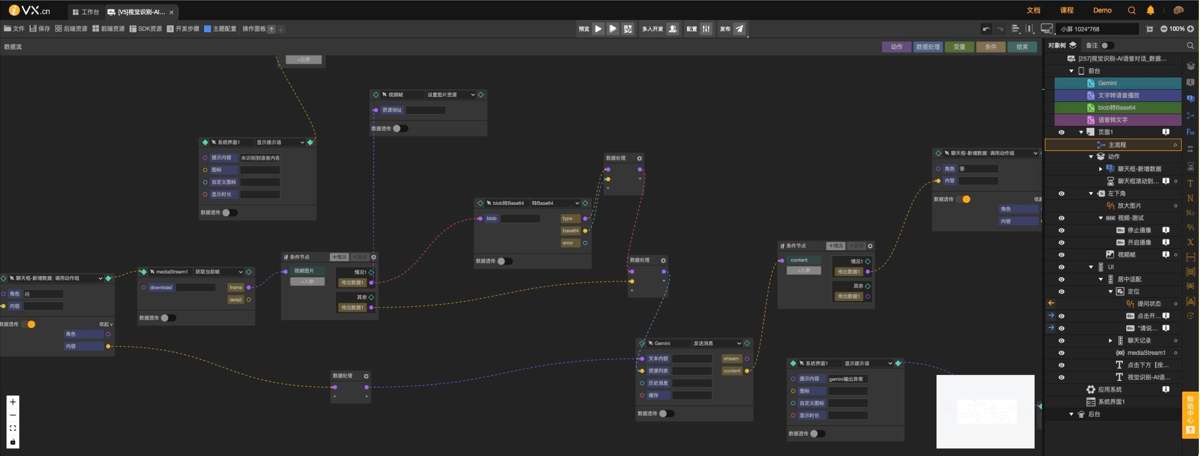
Task: Collapse the 左下角 tree node
Action: [1091, 193]
